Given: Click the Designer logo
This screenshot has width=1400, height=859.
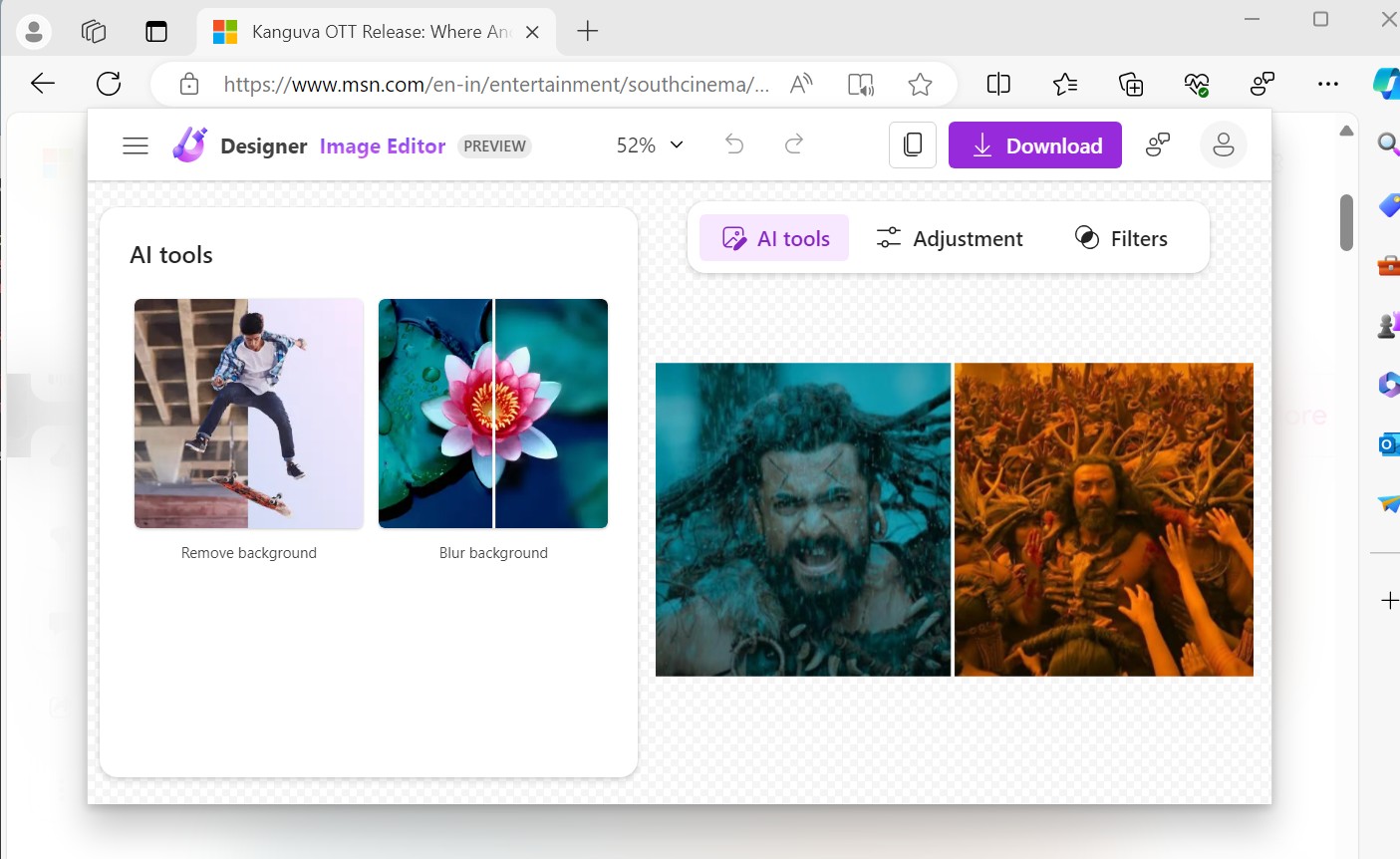Looking at the screenshot, I should [x=189, y=143].
